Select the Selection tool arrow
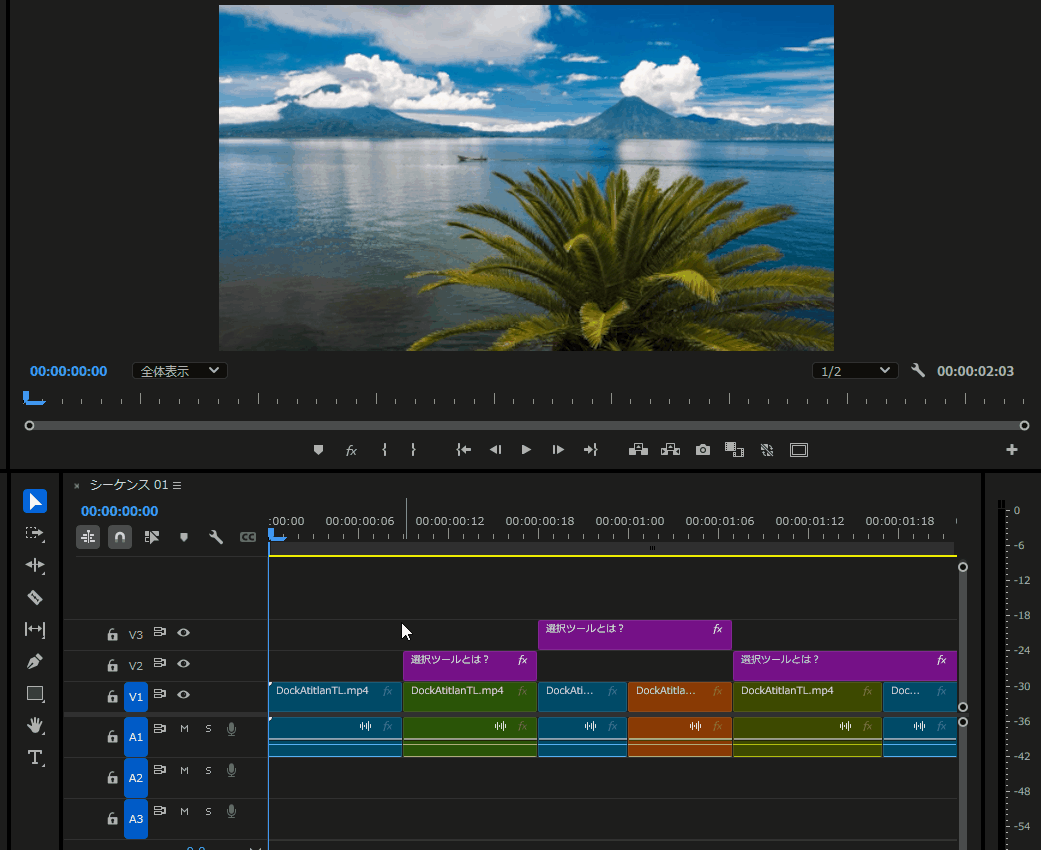 pos(35,501)
